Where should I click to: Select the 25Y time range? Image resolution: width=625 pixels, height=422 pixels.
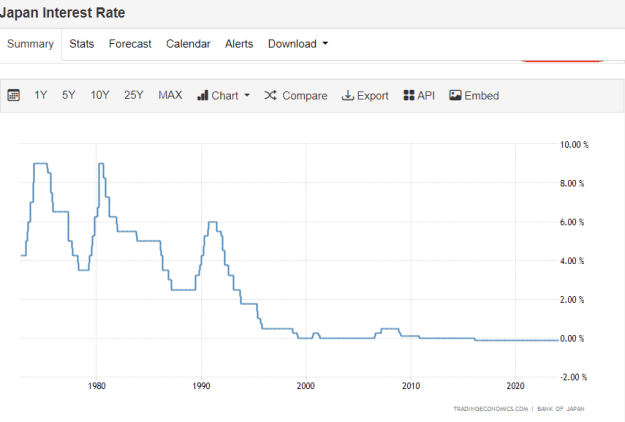[134, 95]
